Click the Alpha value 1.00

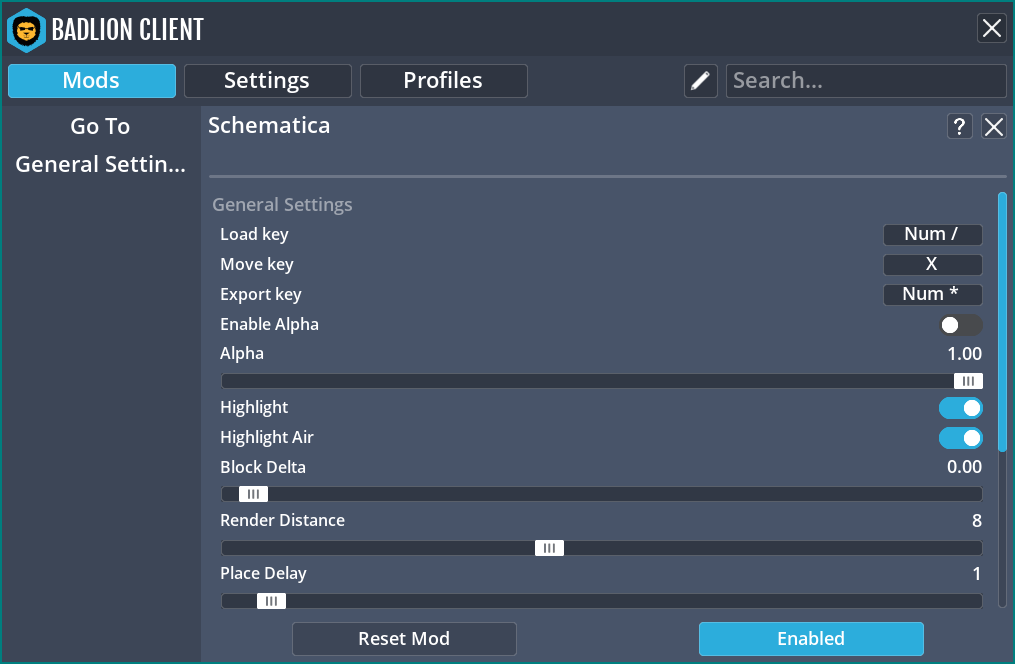[x=964, y=354]
